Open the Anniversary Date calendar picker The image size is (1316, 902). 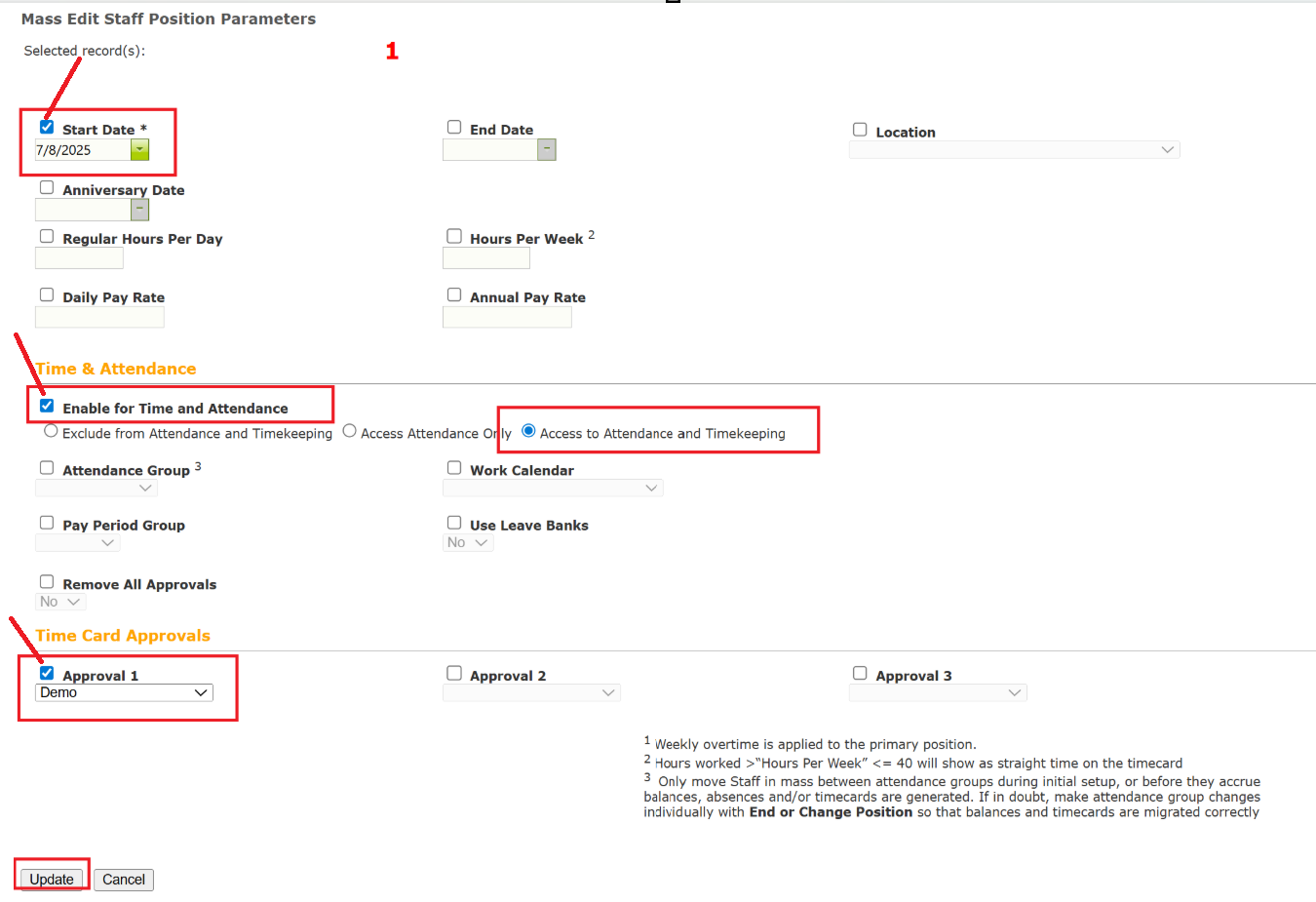click(x=138, y=210)
